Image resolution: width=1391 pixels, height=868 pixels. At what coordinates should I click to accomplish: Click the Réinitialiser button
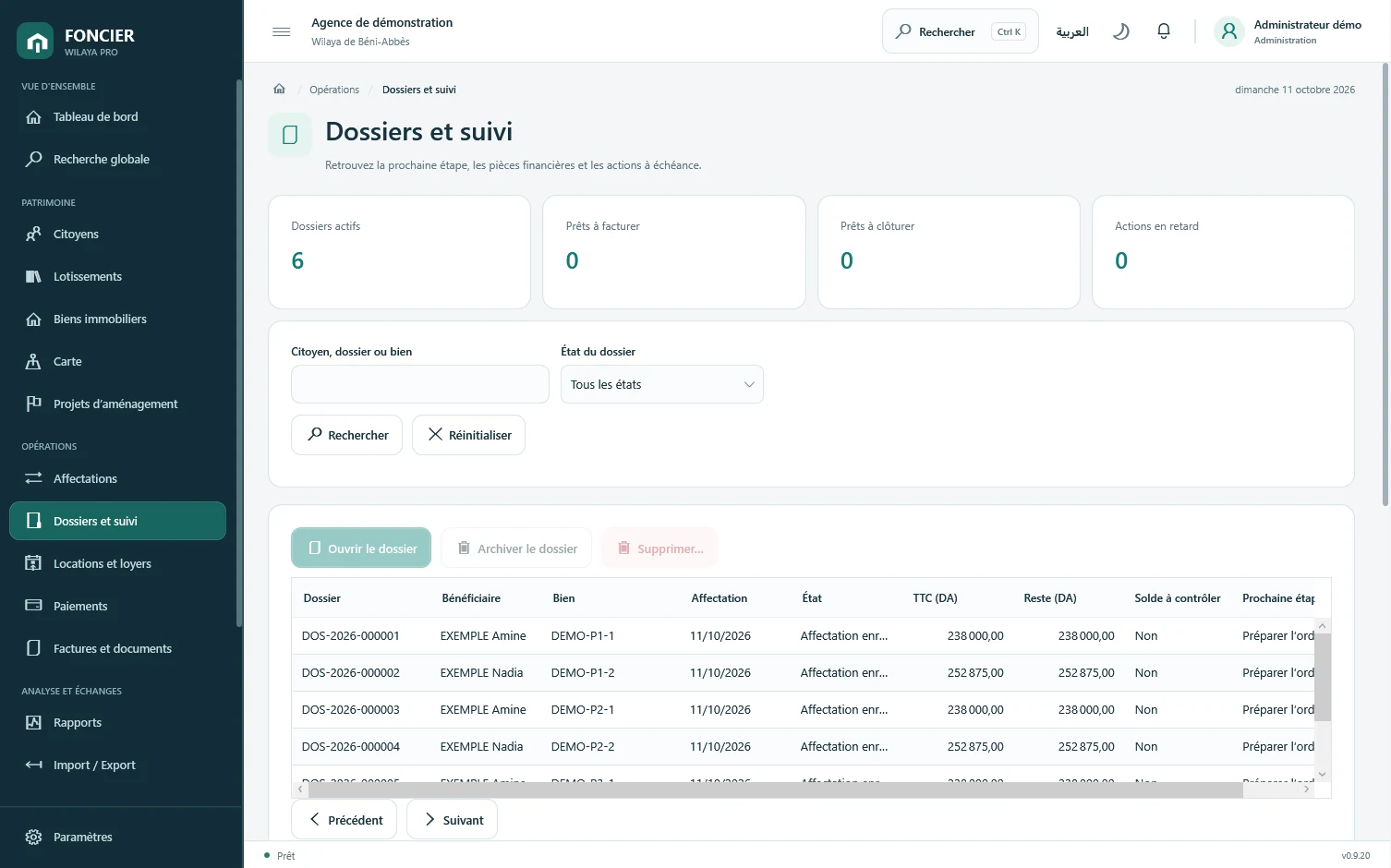[468, 435]
